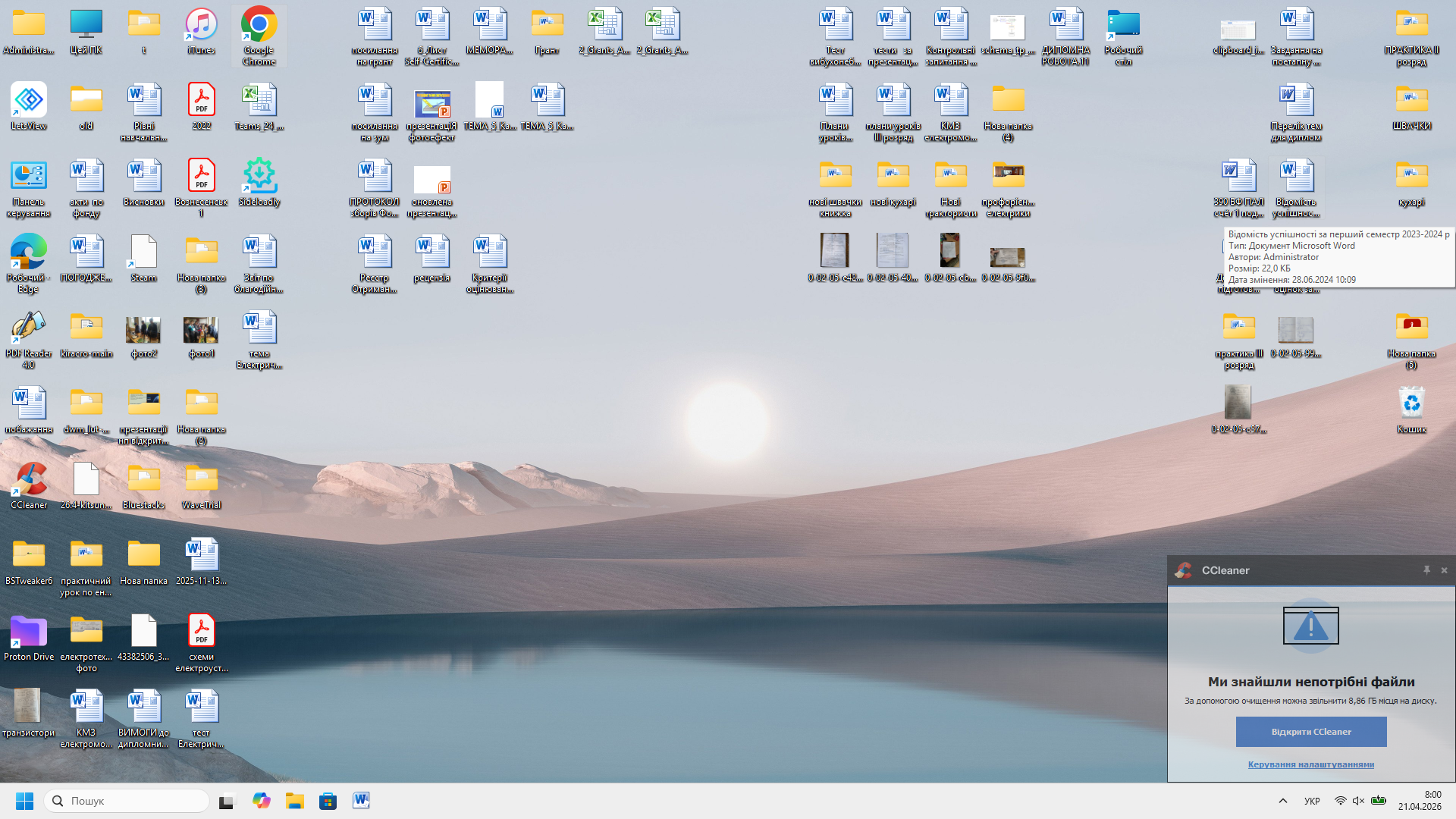This screenshot has width=1456, height=819.
Task: Pin the CCleaner notification popup
Action: point(1426,570)
